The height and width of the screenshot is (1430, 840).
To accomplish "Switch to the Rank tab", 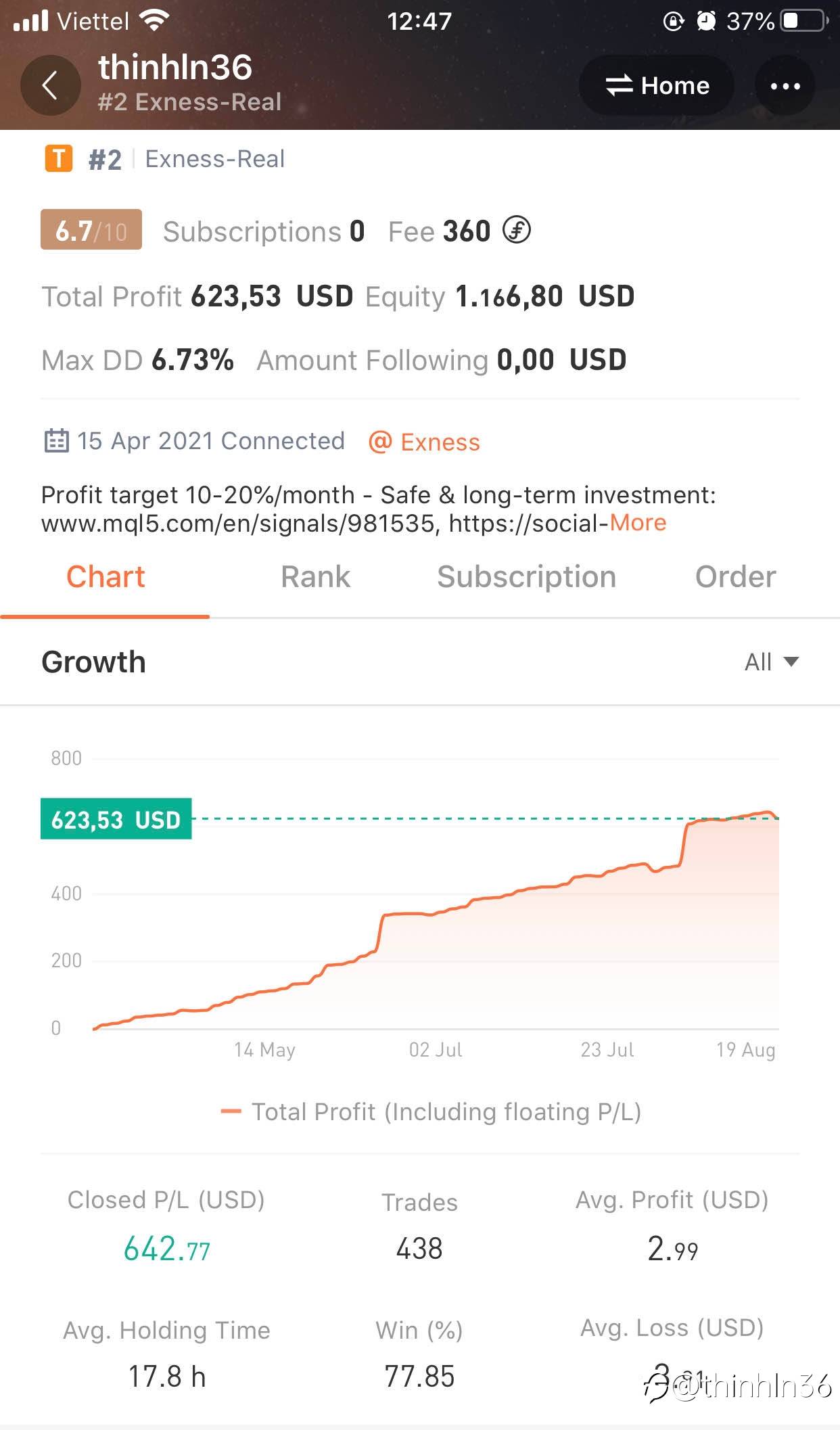I will click(315, 577).
